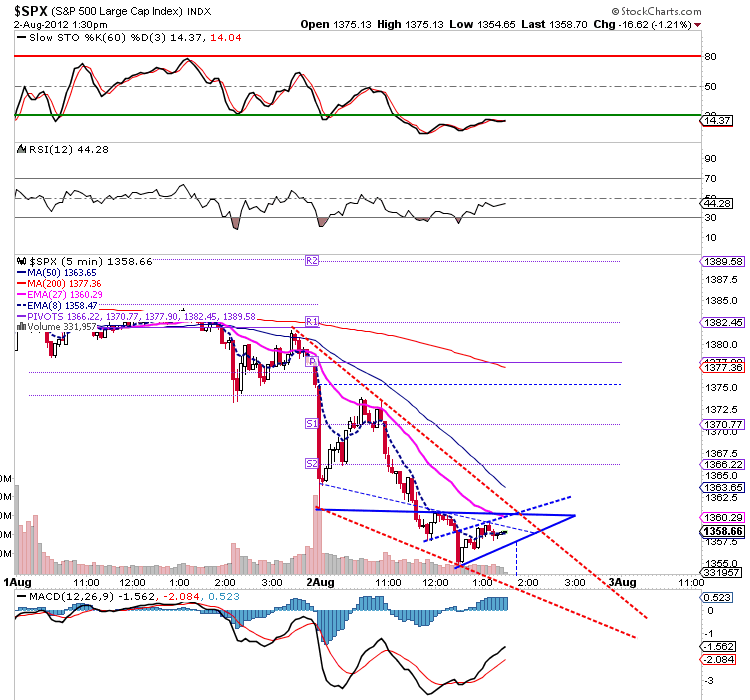Viewport: 750px width, 700px height.
Task: Click the R2 pivot label
Action: pyautogui.click(x=312, y=261)
